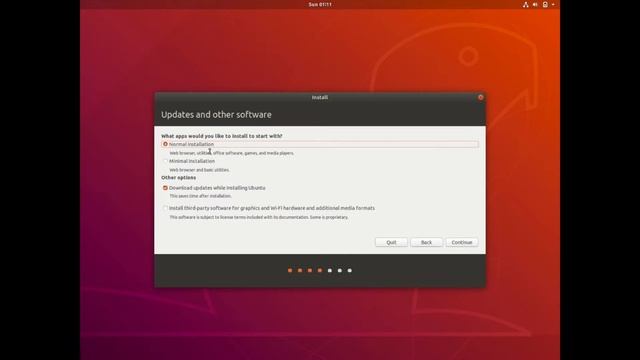
Task: Click 'Web browser and basic utilities' description
Action: [x=199, y=170]
